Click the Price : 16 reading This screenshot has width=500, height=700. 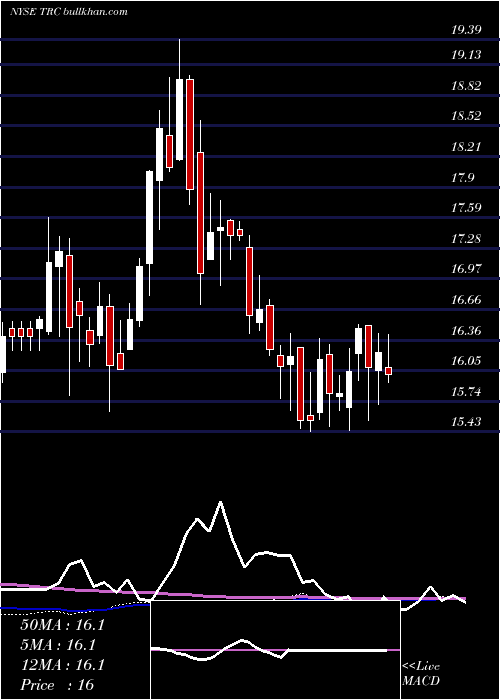(57, 685)
